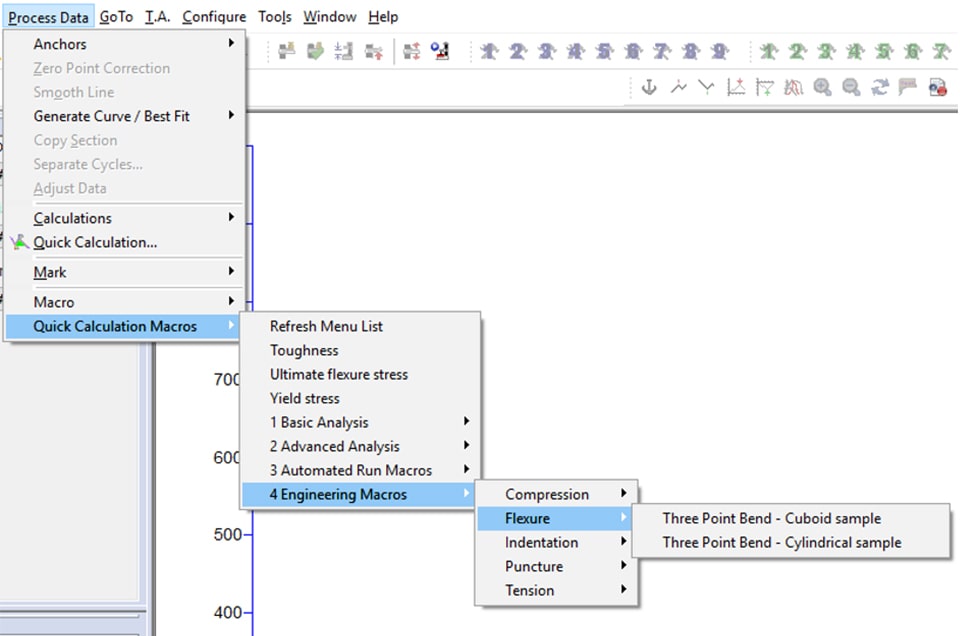Image resolution: width=960 pixels, height=636 pixels.
Task: Select the Anchor tool icon
Action: click(x=648, y=87)
